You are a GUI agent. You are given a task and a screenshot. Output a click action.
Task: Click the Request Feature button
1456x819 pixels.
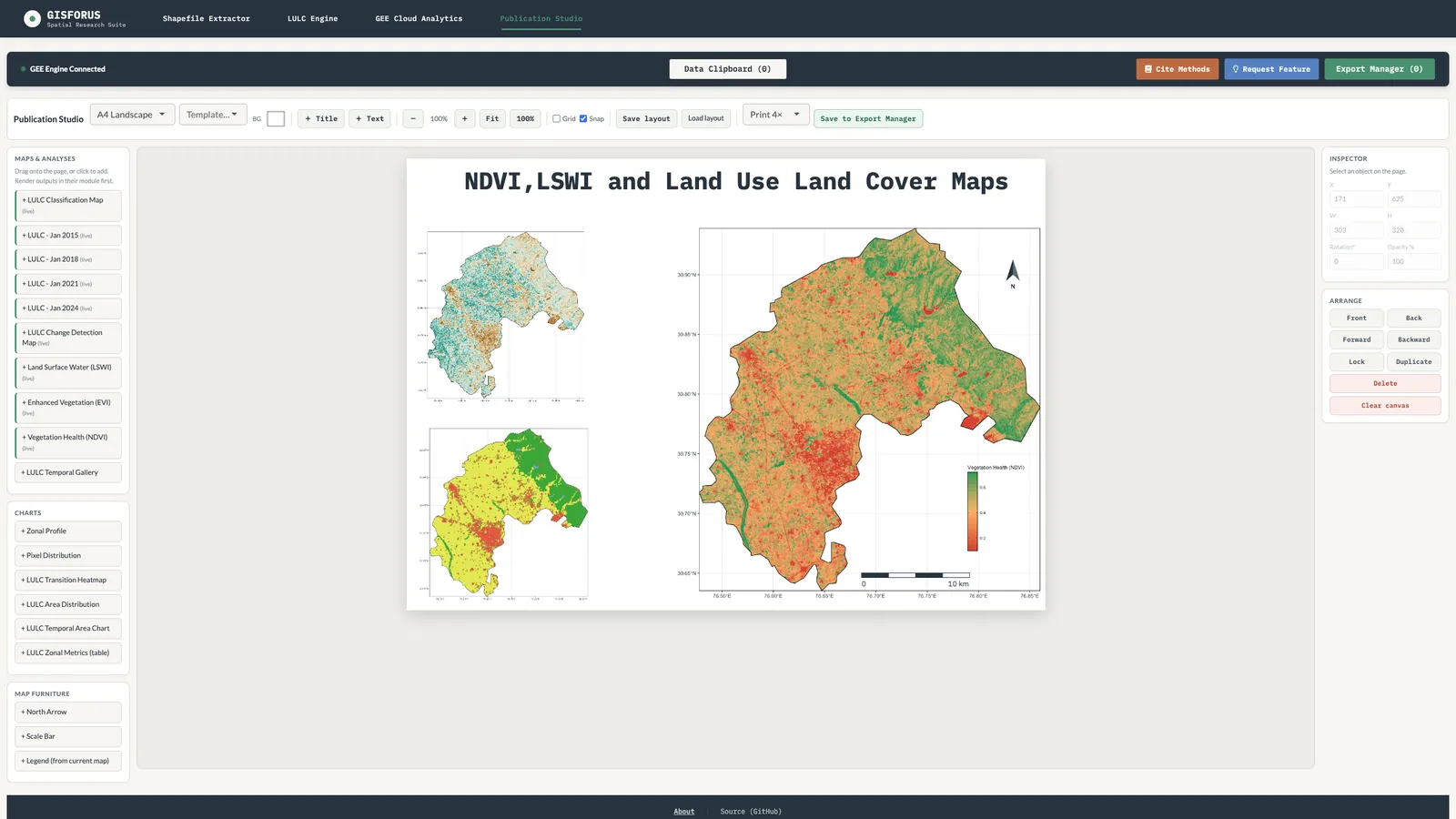[x=1271, y=69]
